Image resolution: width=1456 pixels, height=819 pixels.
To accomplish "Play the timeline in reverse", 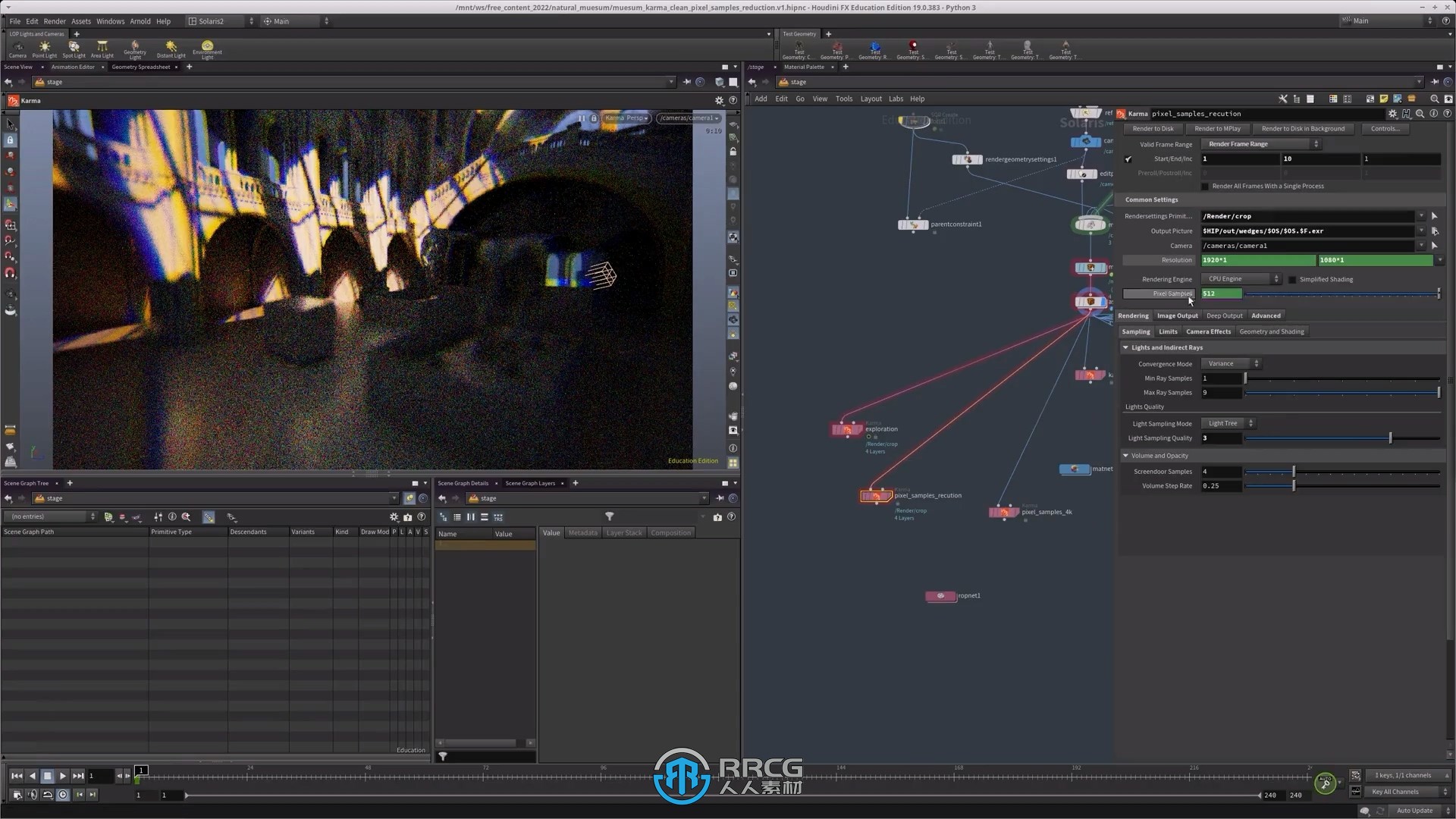I will (x=32, y=776).
